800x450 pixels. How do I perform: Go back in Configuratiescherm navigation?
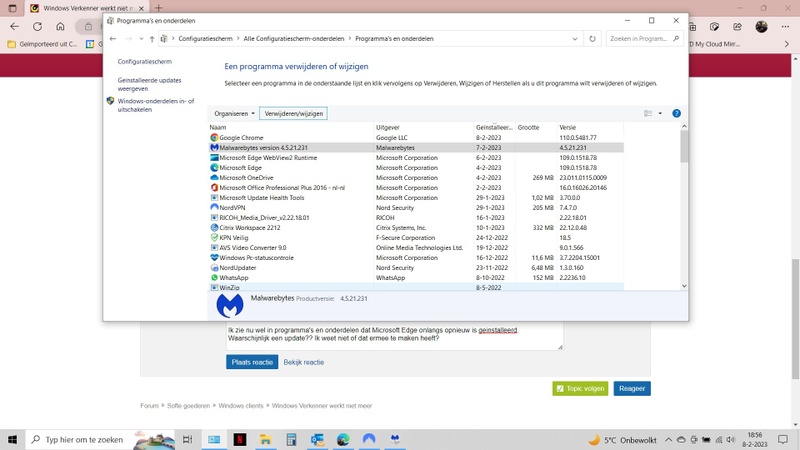[113, 39]
